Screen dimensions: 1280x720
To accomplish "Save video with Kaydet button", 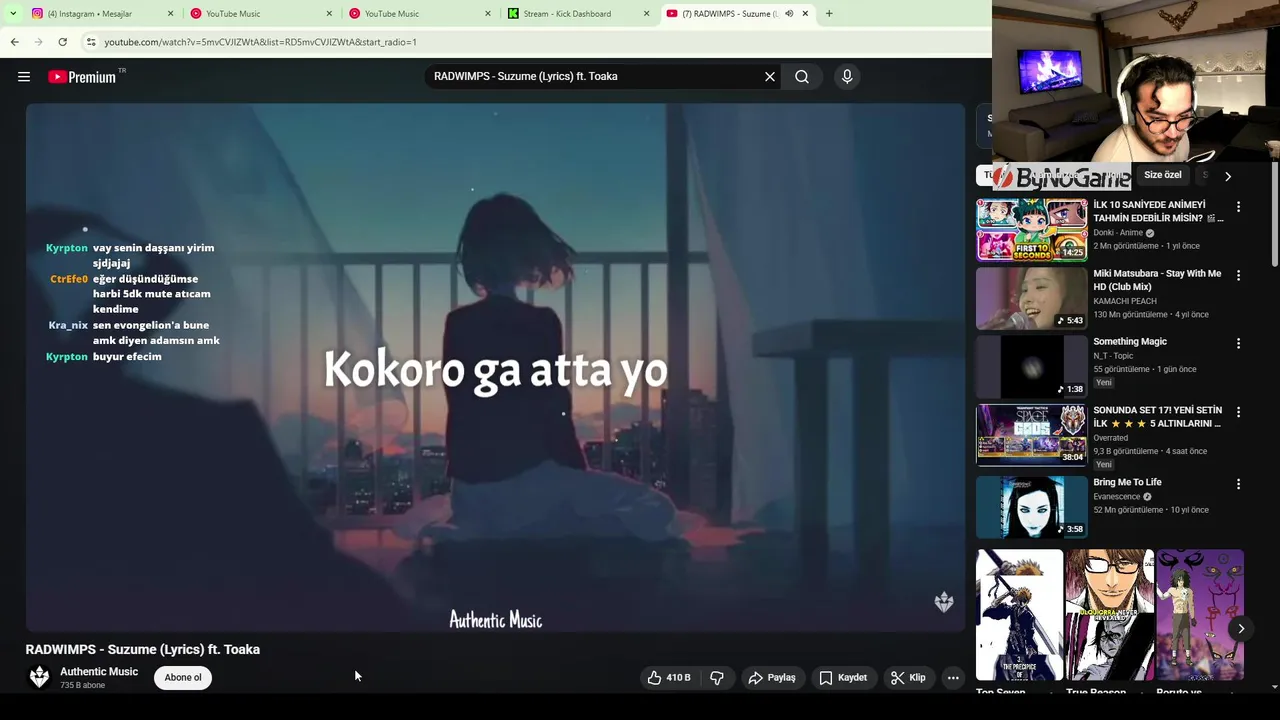I will coord(843,678).
